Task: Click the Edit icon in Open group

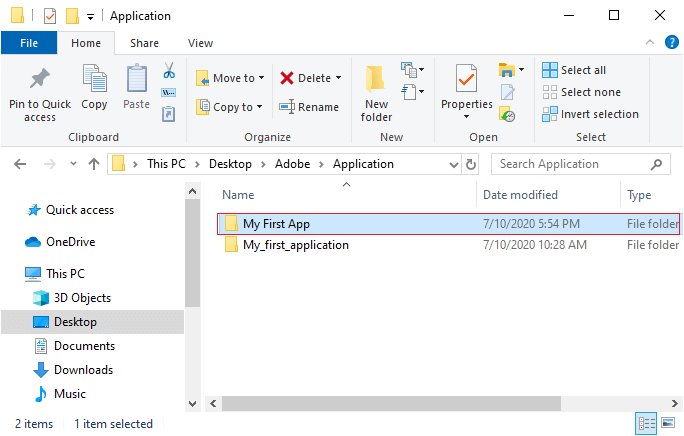Action: [x=507, y=92]
